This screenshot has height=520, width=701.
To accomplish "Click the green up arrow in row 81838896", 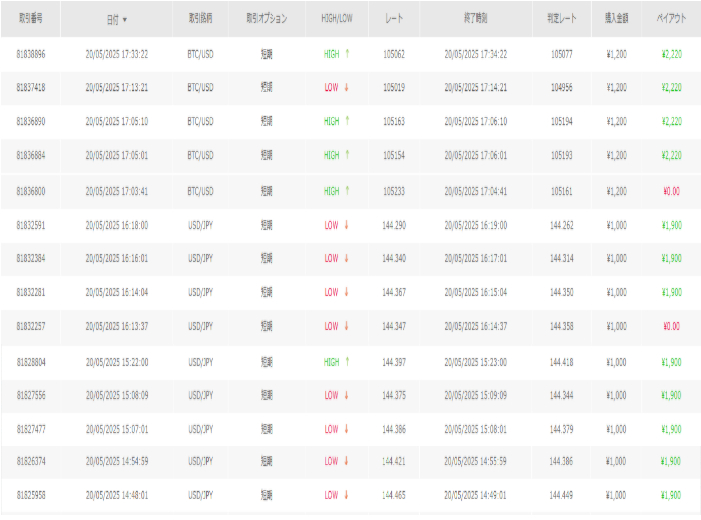I will [x=347, y=54].
